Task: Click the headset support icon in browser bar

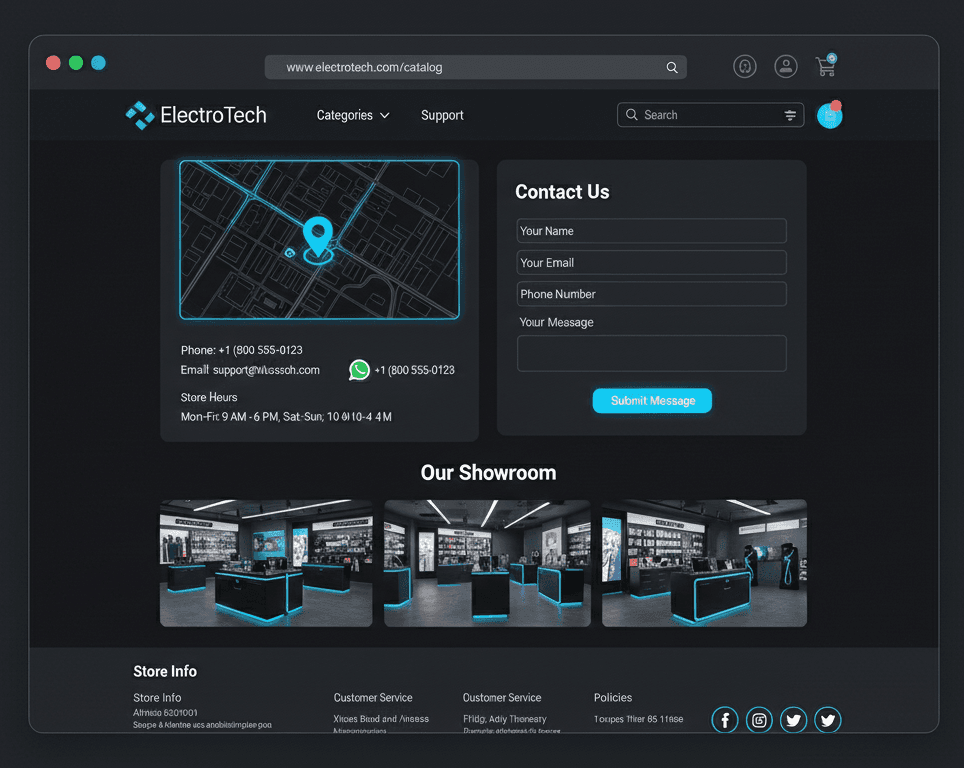Action: (744, 67)
